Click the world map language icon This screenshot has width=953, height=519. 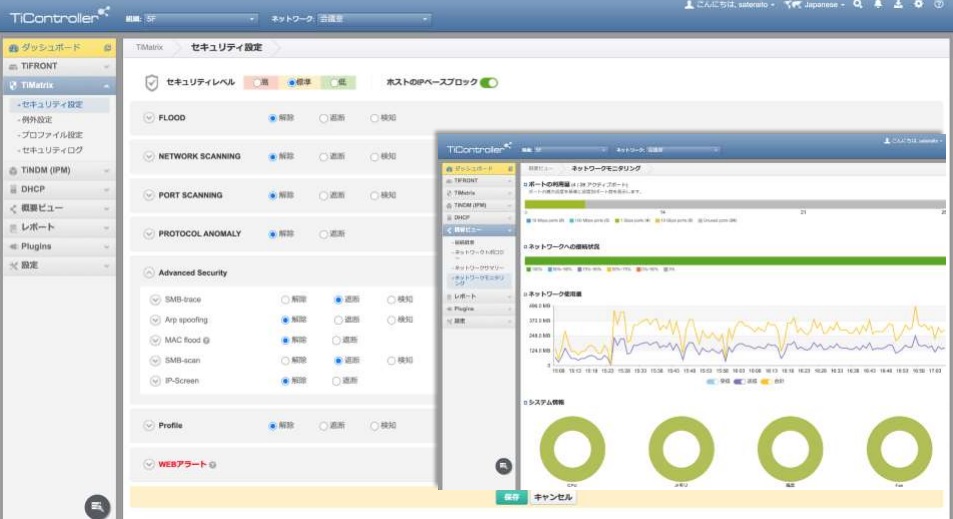(x=793, y=5)
